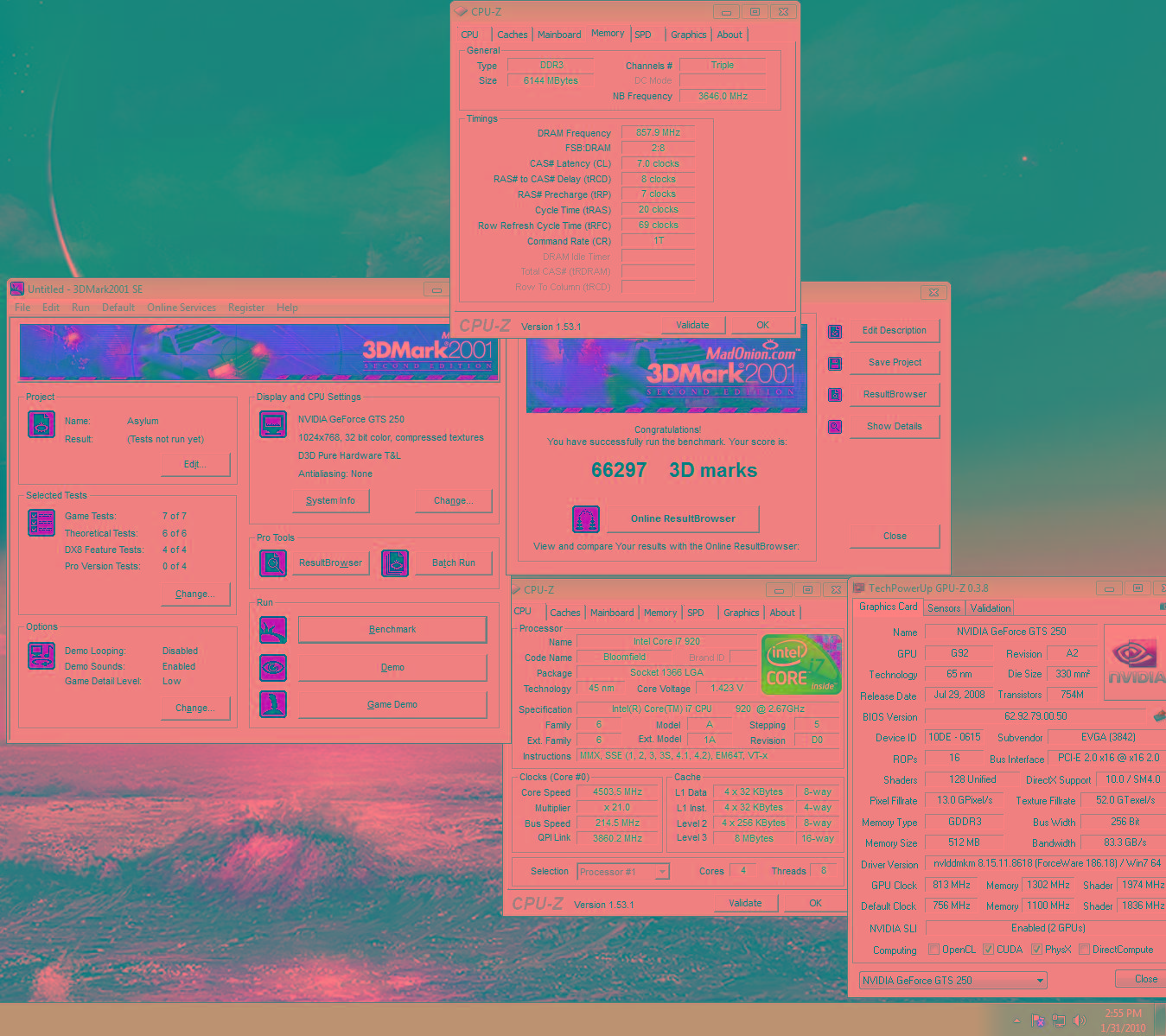Click the Batch Run button

pyautogui.click(x=454, y=563)
